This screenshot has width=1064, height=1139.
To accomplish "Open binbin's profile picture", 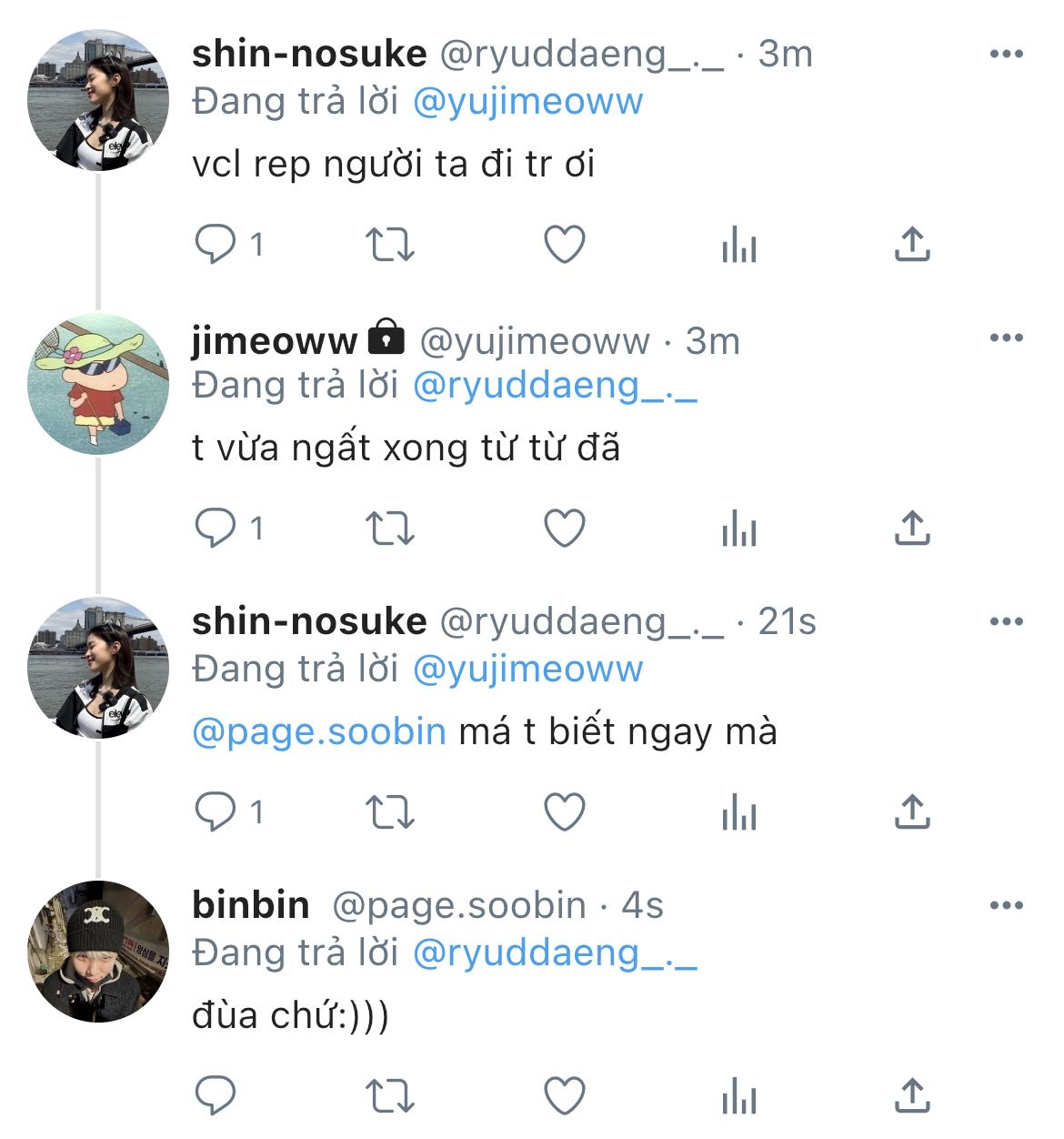I will (x=98, y=952).
